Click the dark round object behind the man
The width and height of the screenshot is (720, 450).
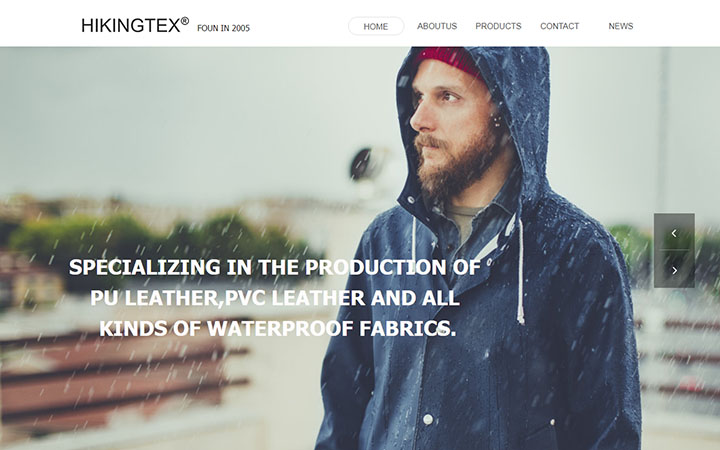(362, 164)
